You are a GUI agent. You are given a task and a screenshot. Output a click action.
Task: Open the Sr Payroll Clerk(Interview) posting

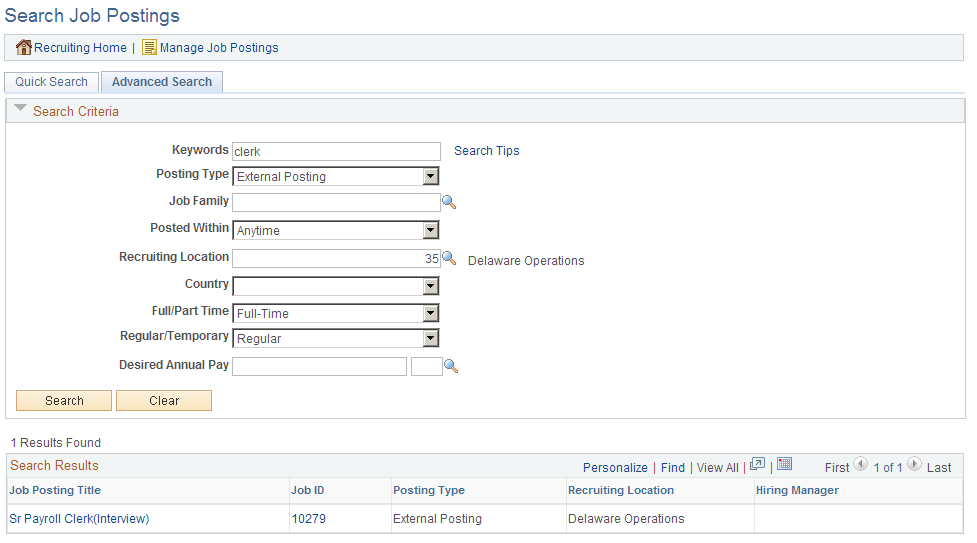(79, 519)
